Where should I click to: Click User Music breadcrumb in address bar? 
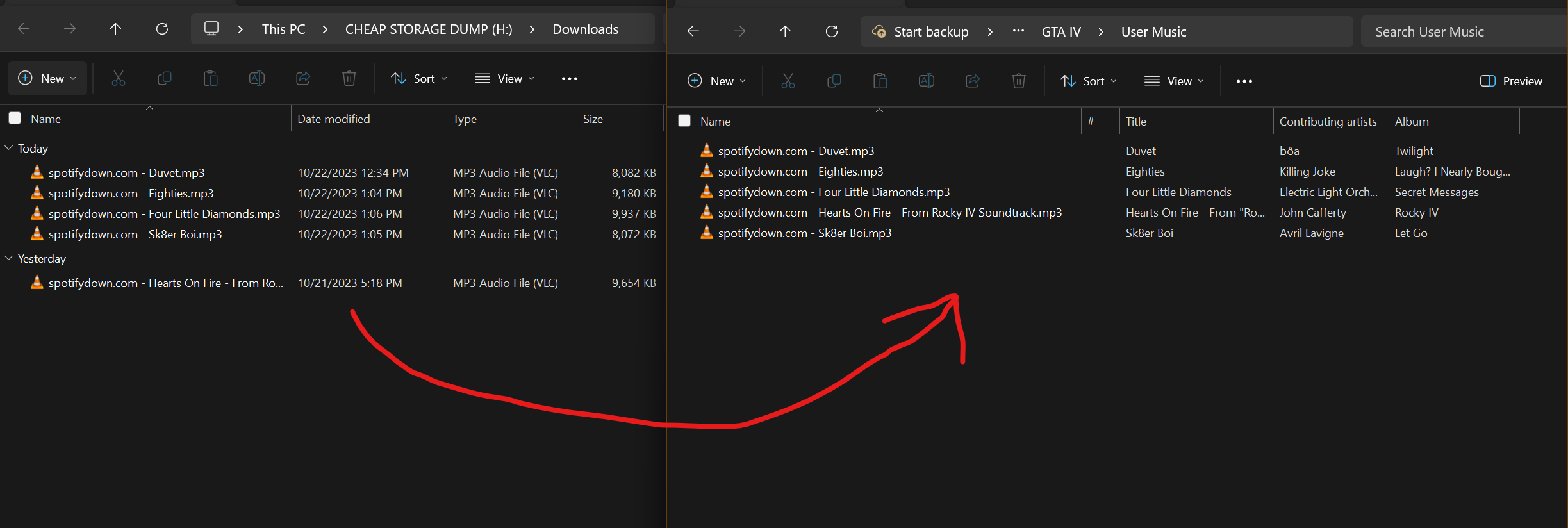coord(1153,32)
